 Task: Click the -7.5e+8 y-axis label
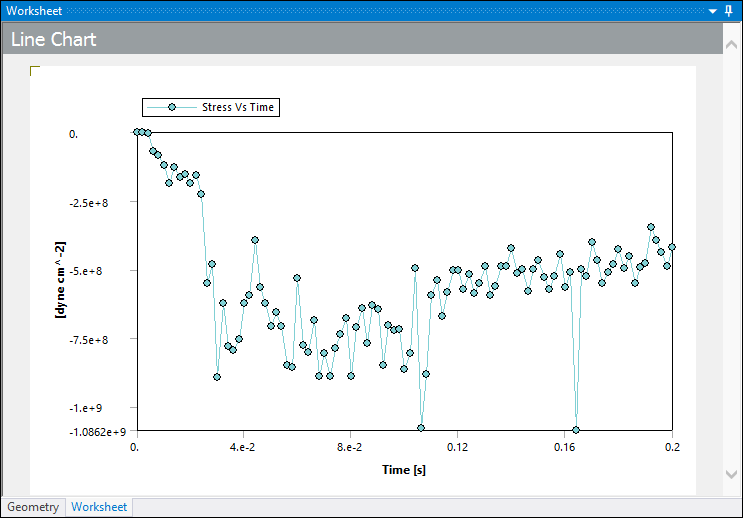(x=89, y=340)
